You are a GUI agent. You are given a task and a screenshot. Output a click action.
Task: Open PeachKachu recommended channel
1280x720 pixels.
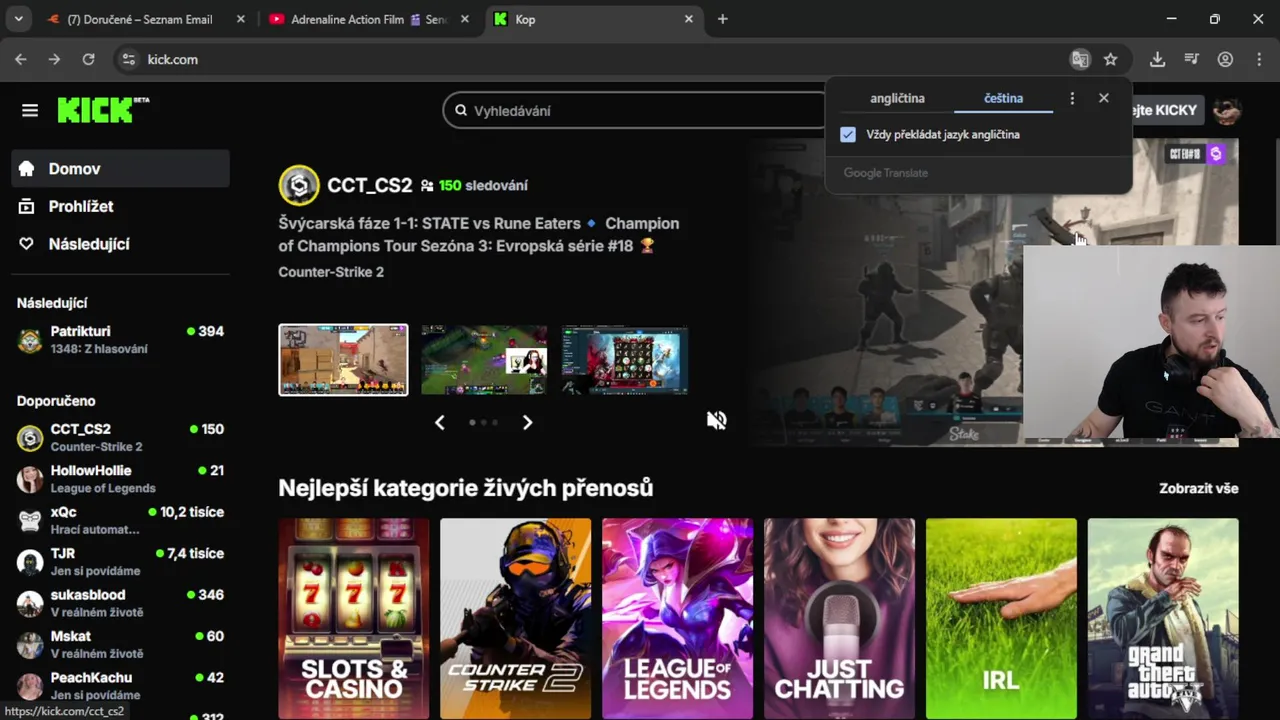click(121, 686)
